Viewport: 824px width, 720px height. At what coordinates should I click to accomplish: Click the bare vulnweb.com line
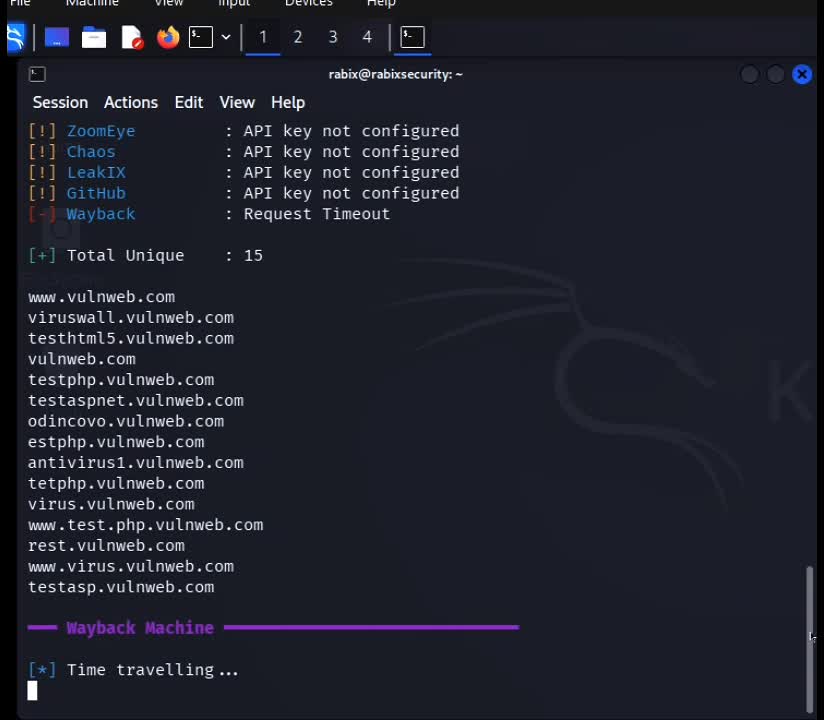tap(82, 359)
